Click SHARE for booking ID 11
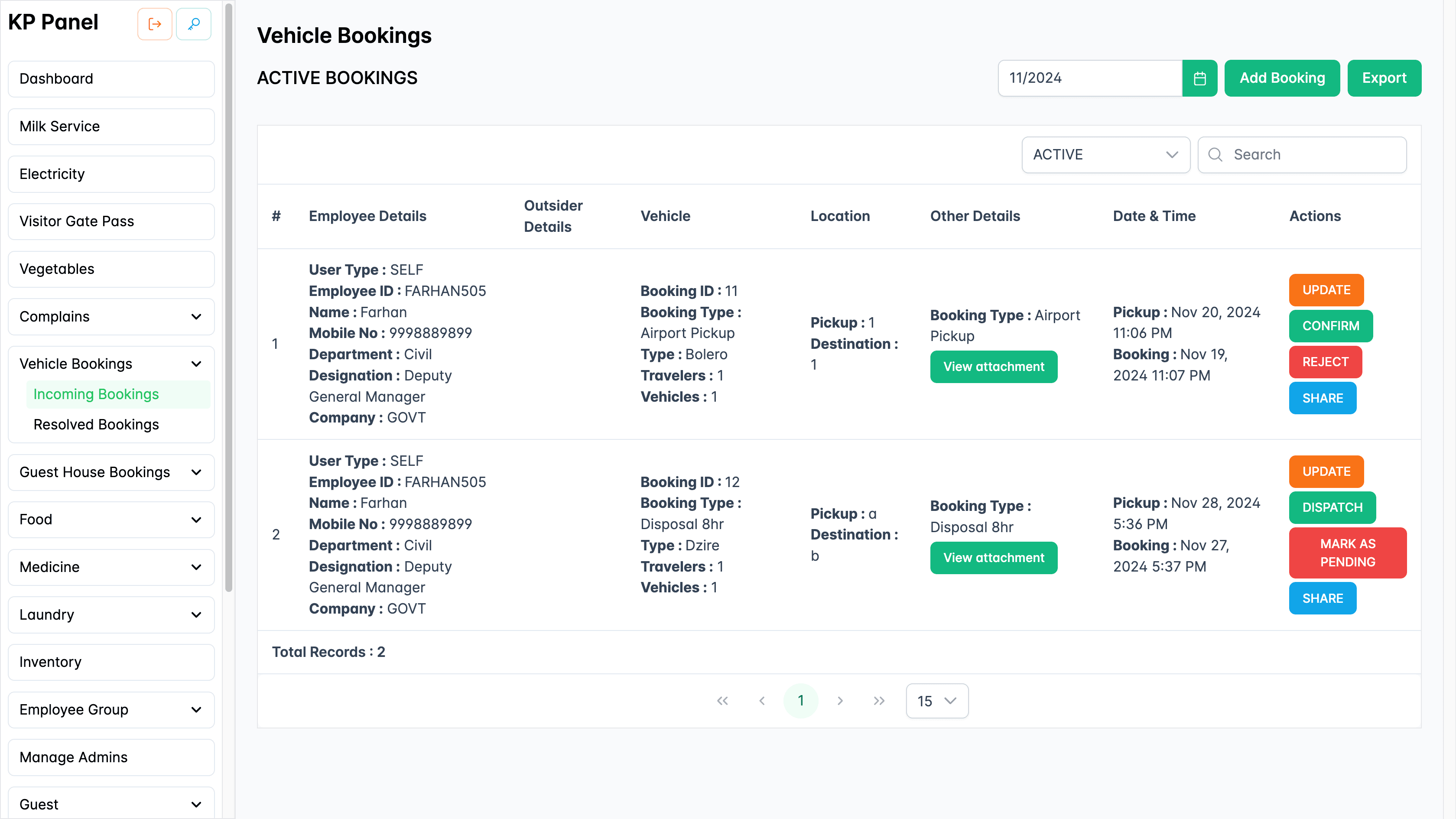The width and height of the screenshot is (1456, 819). [x=1322, y=399]
